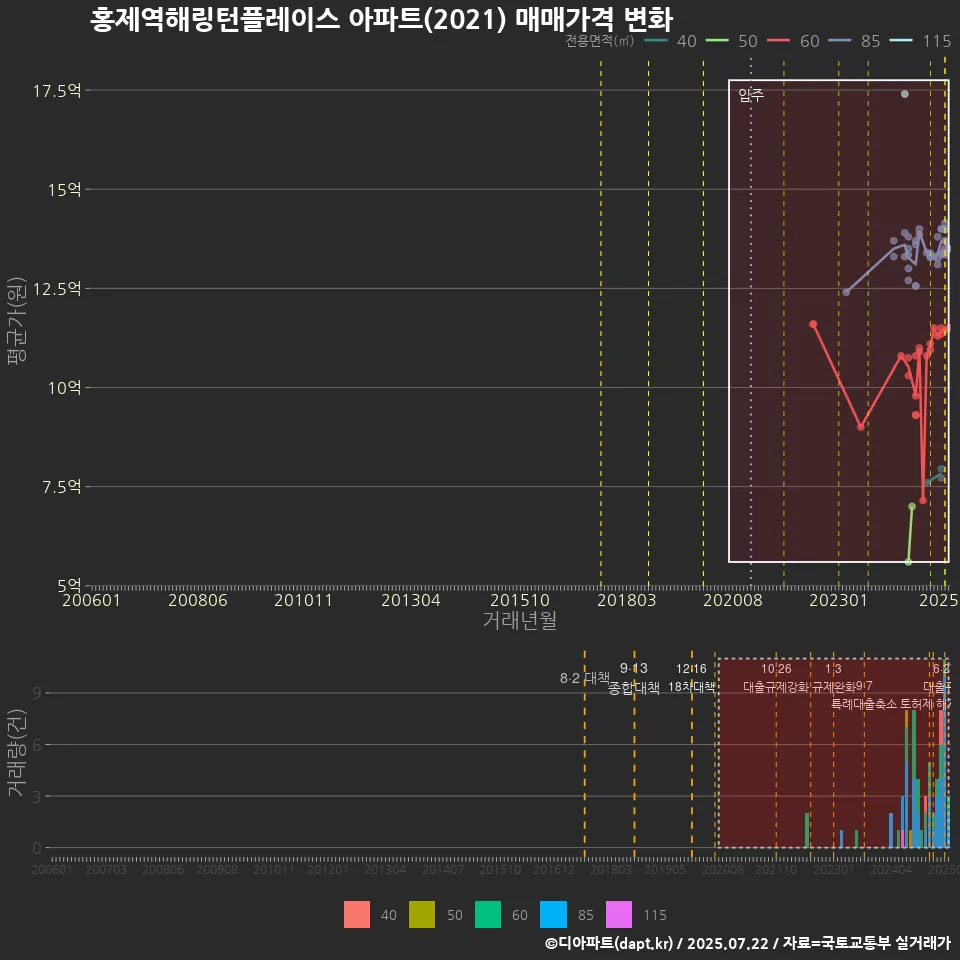The width and height of the screenshot is (960, 960).
Task: Select the light green 50 line key in top legend
Action: click(718, 41)
